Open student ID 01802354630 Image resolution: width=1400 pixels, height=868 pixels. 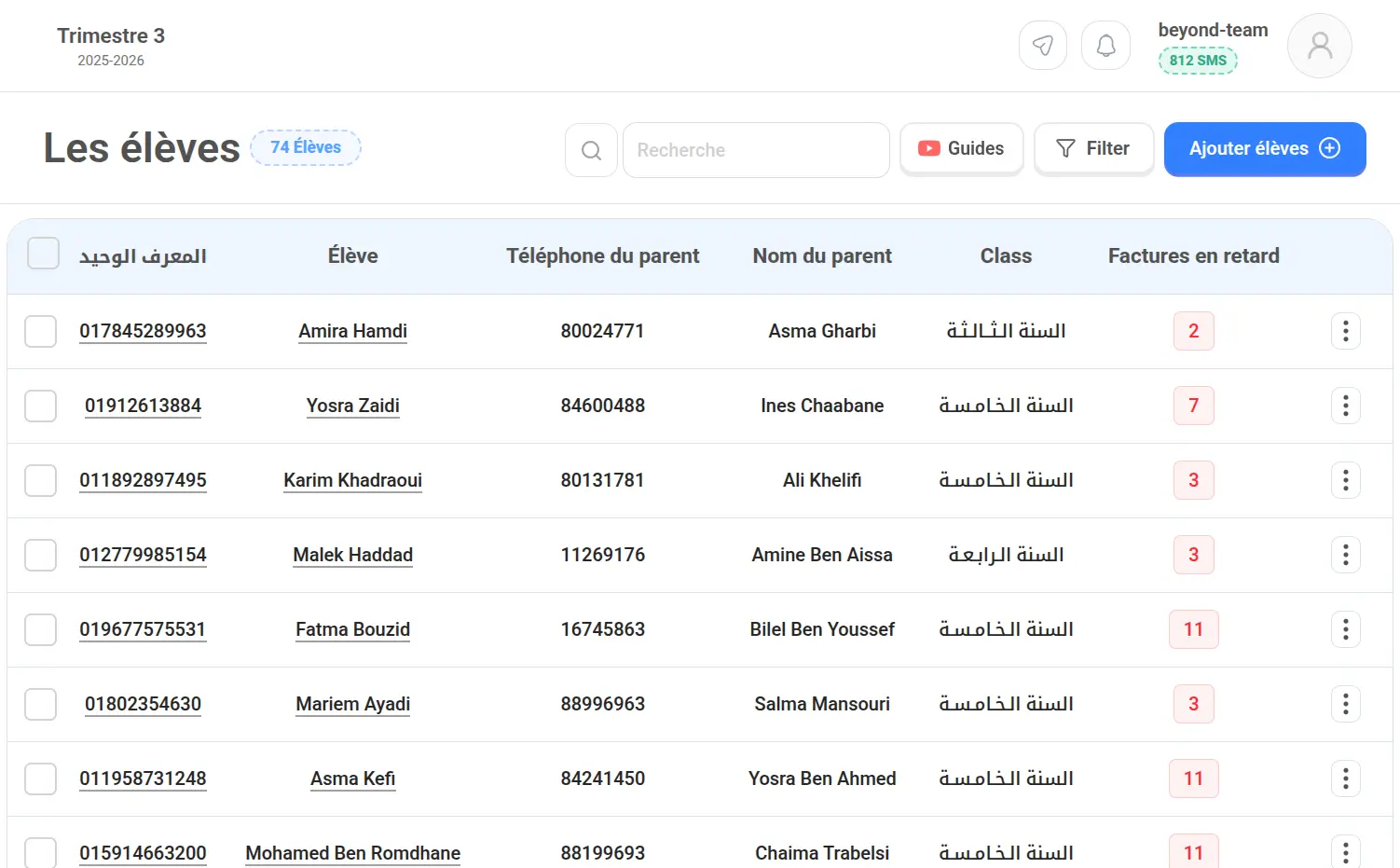coord(143,704)
